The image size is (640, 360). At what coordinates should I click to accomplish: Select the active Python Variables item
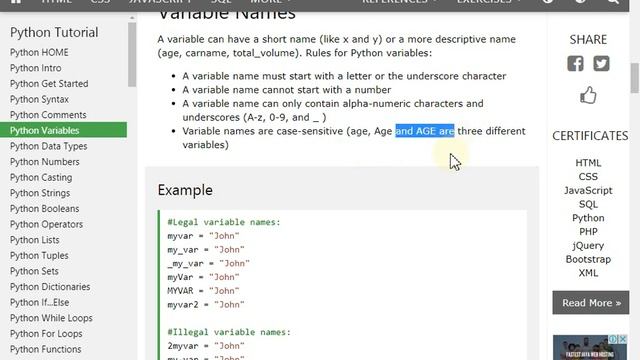coord(63,130)
